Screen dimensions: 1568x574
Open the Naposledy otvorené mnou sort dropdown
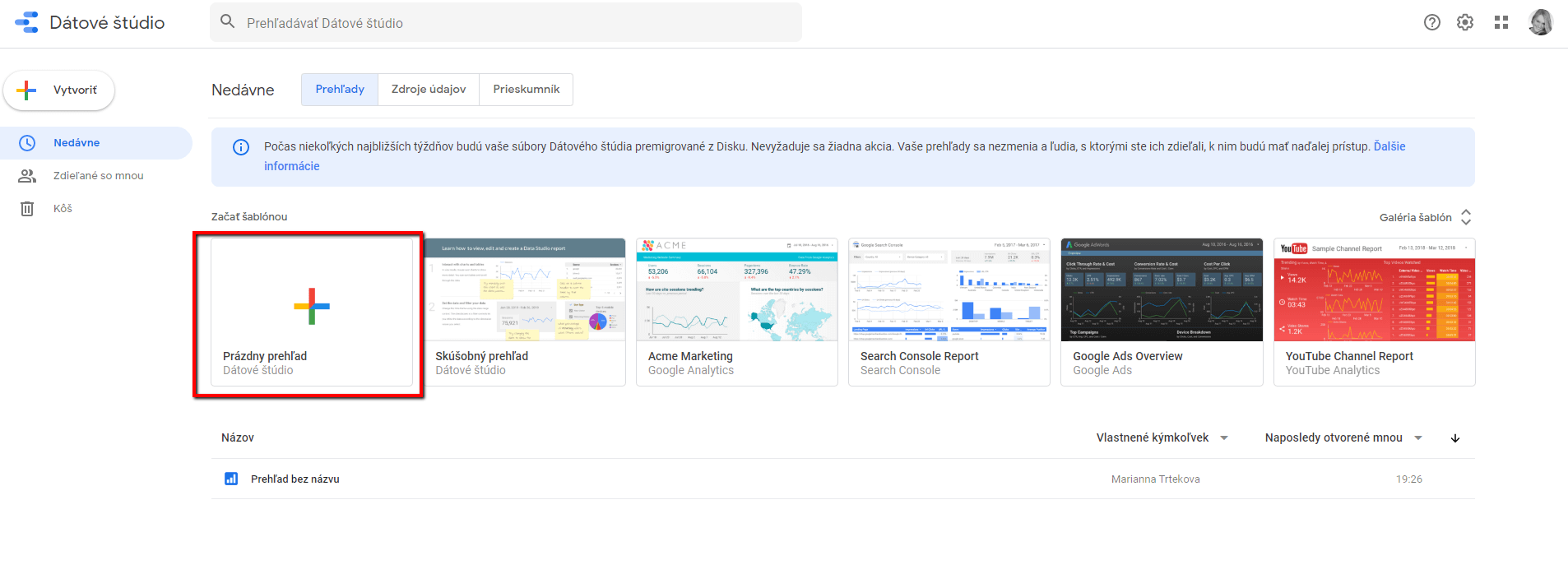click(1343, 438)
